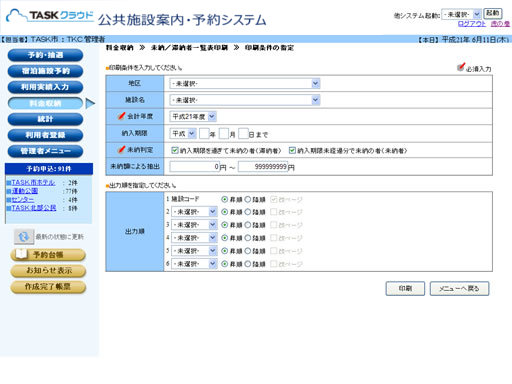Toggle 改ページ checkbox for output order 6

[x=274, y=264]
